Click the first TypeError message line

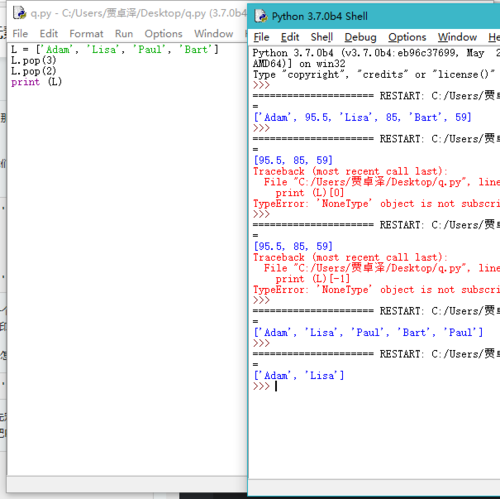pos(376,203)
